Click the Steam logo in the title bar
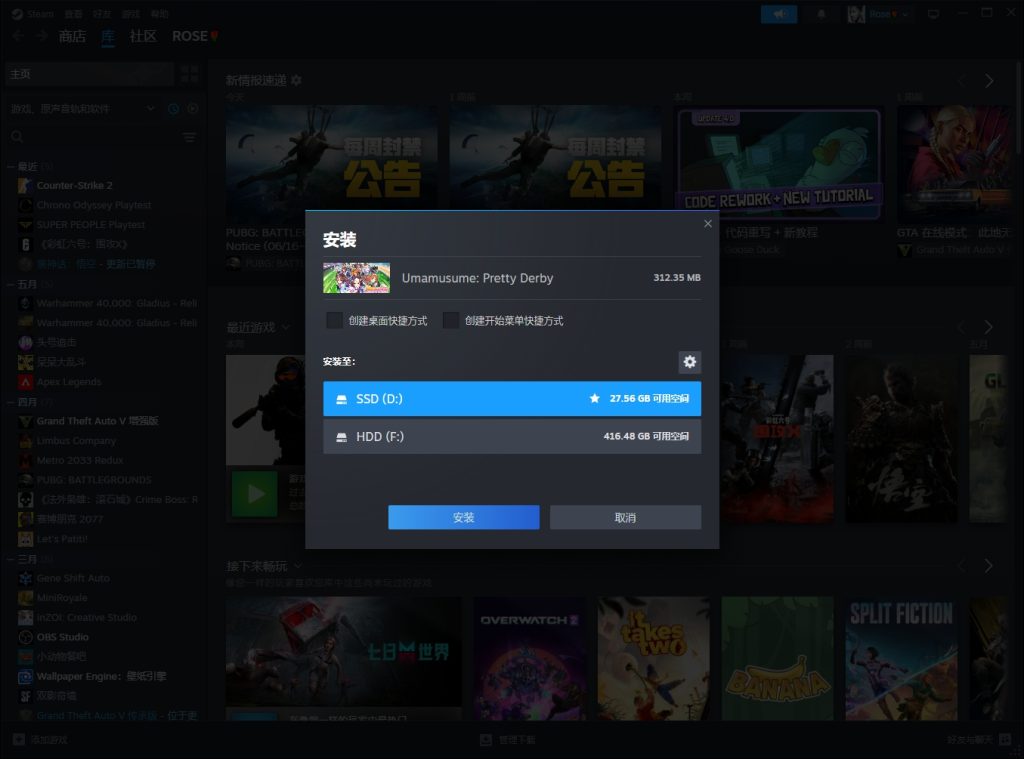 pyautogui.click(x=17, y=14)
